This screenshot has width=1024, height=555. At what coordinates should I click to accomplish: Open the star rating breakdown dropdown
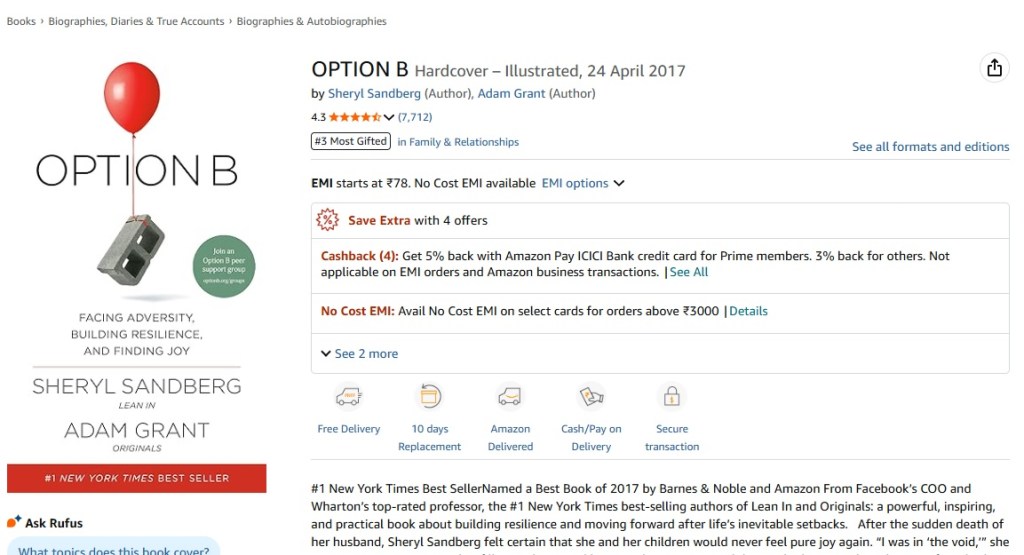[389, 117]
